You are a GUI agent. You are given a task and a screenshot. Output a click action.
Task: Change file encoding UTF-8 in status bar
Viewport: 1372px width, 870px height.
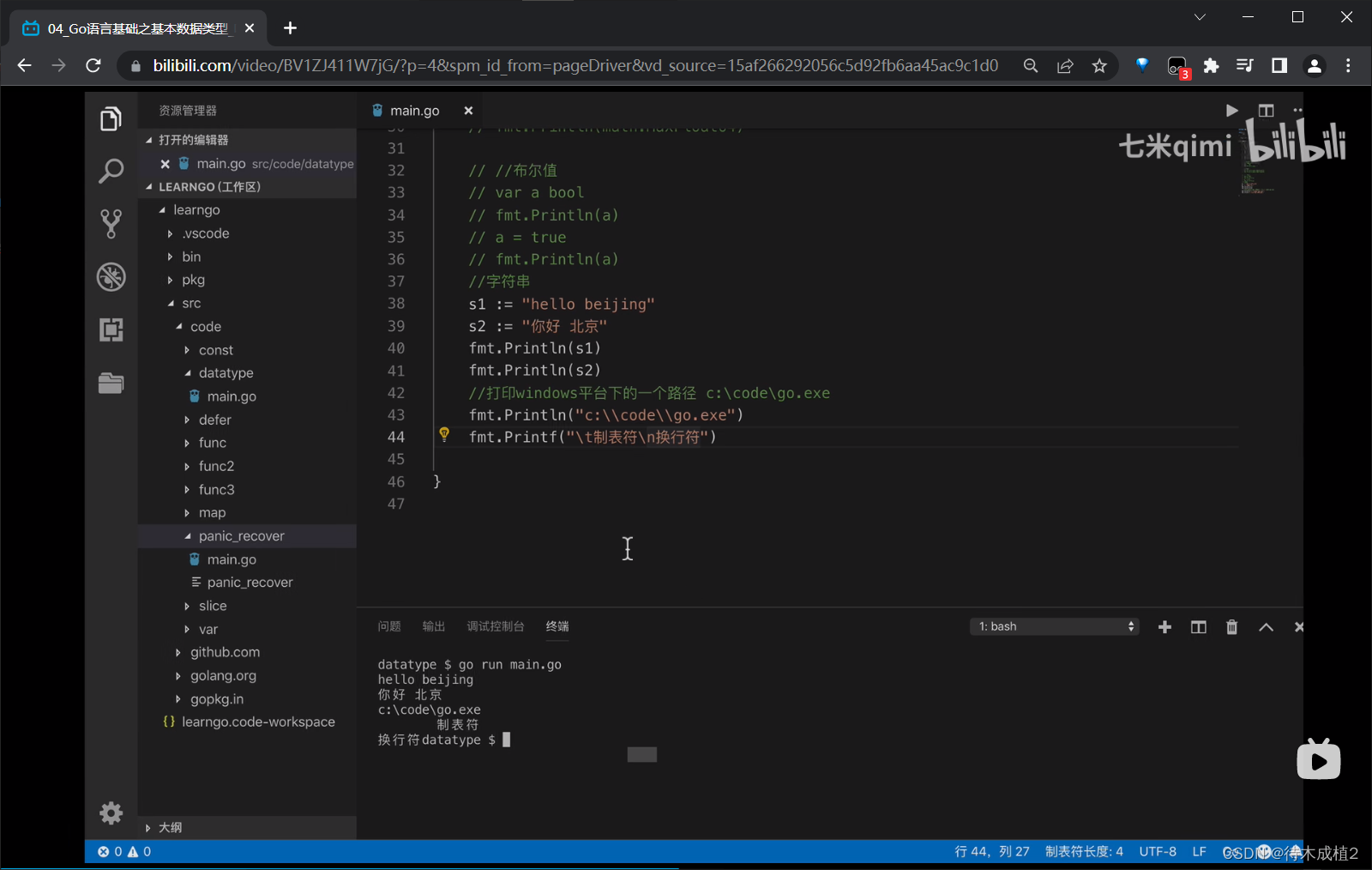(x=1158, y=851)
